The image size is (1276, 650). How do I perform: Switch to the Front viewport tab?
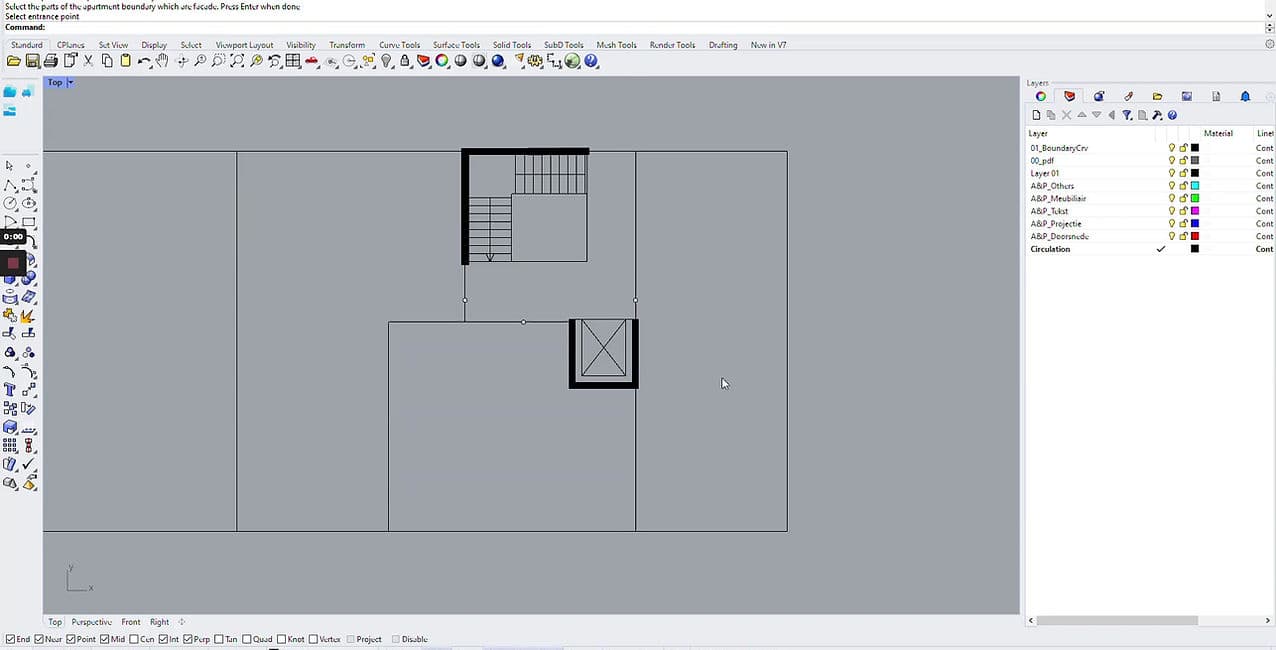pos(130,621)
